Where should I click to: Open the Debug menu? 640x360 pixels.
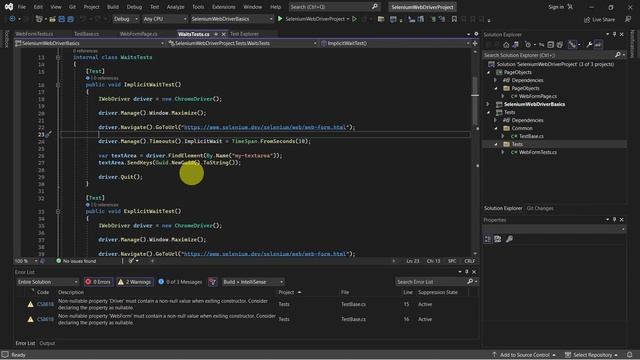coord(134,7)
